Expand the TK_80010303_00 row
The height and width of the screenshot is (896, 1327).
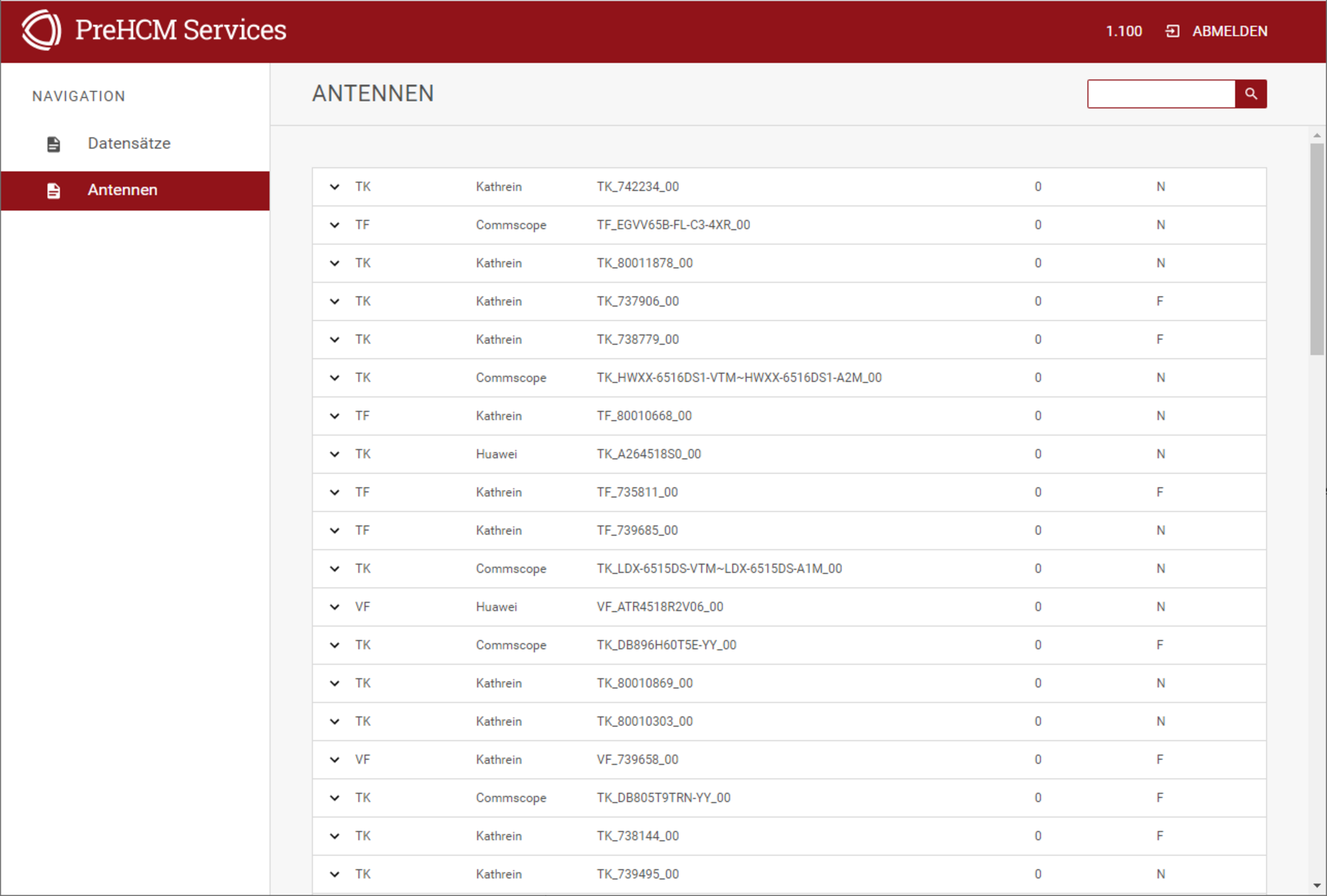(334, 722)
